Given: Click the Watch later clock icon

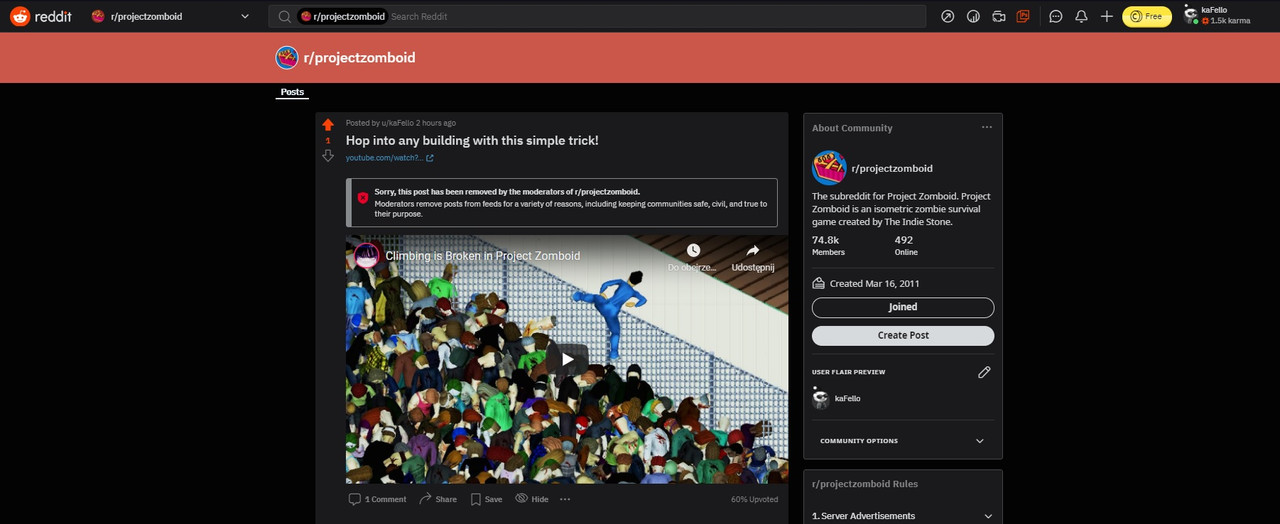Looking at the screenshot, I should [693, 250].
